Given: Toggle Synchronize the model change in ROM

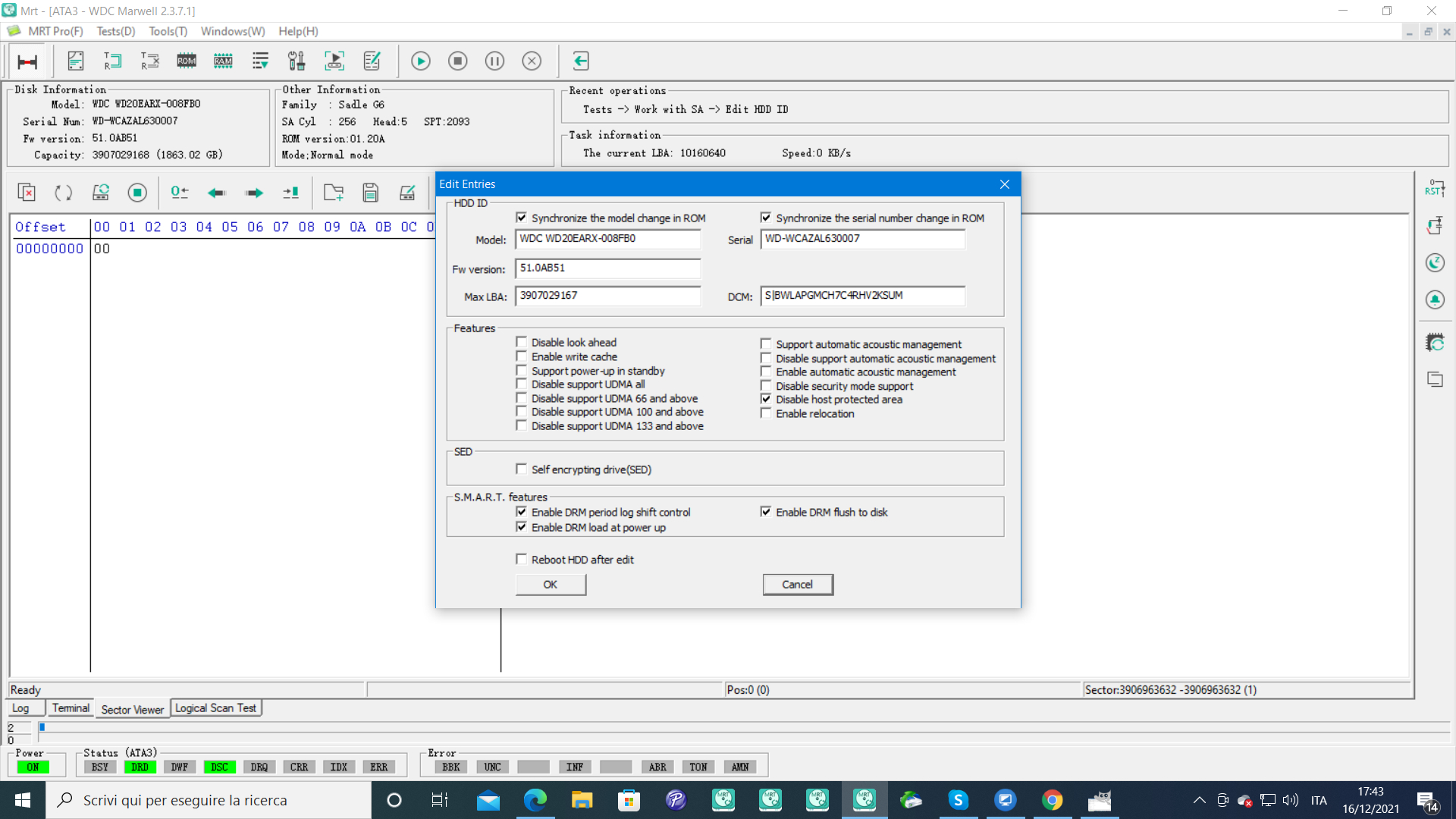Looking at the screenshot, I should pyautogui.click(x=522, y=218).
